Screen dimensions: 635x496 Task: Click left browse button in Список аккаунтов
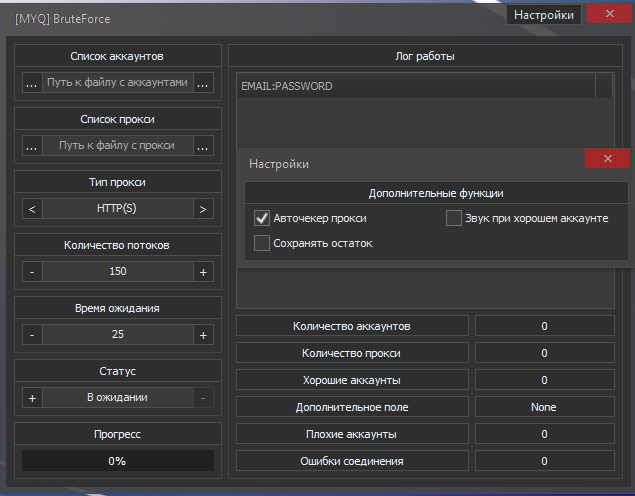pos(31,84)
